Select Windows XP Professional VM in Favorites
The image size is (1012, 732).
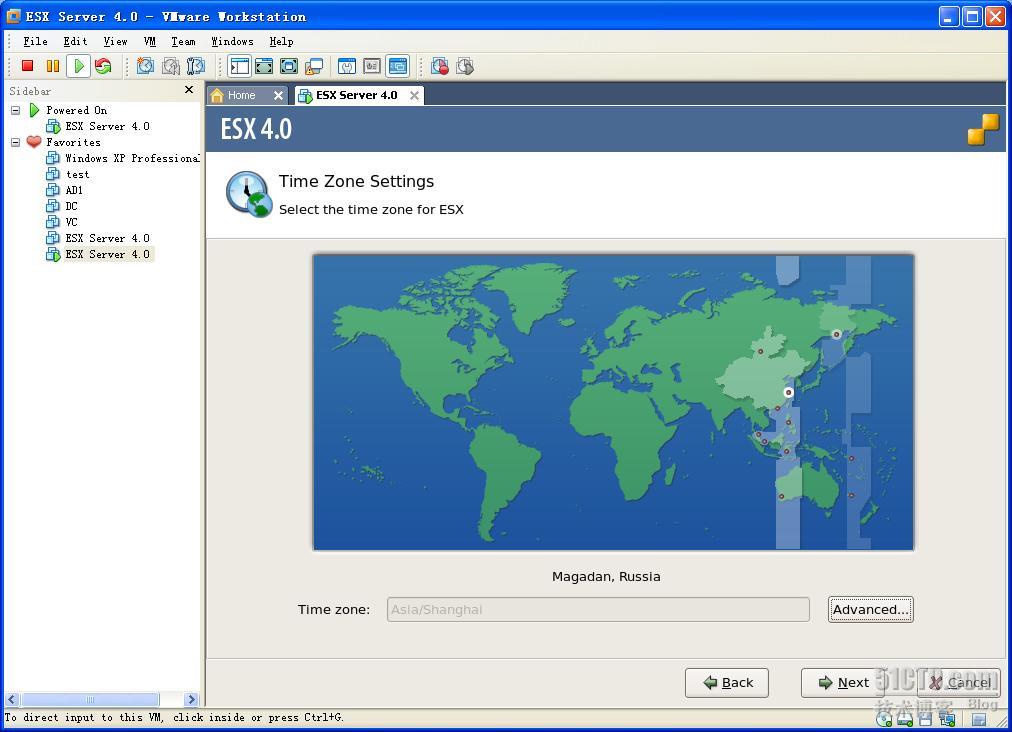[132, 158]
